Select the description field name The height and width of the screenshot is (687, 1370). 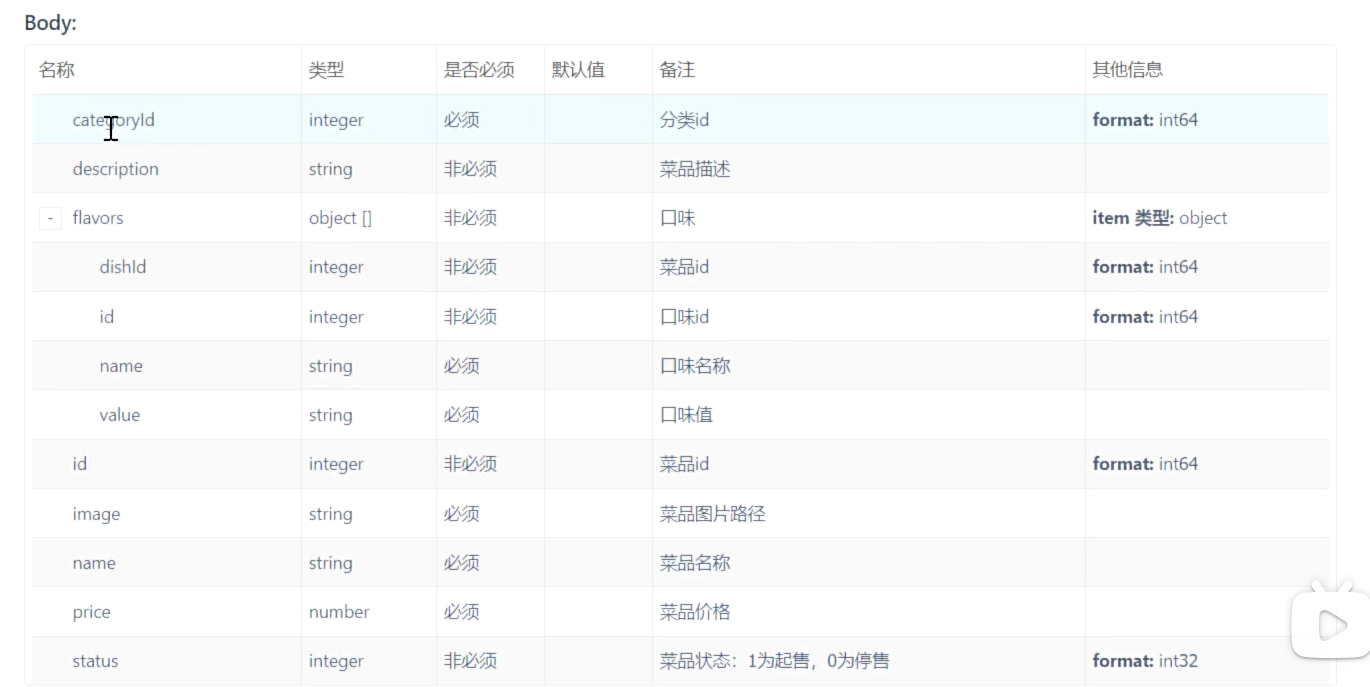[x=115, y=169]
